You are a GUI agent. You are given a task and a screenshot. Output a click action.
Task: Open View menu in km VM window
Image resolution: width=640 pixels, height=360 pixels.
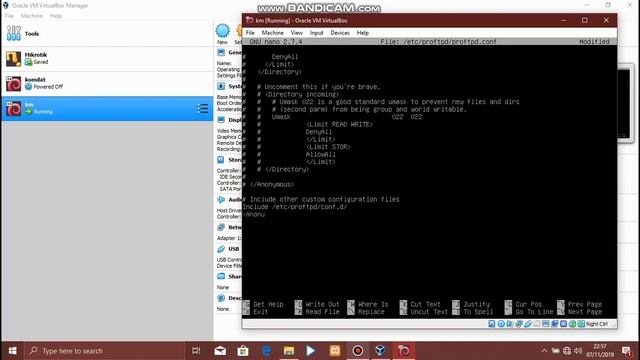297,33
